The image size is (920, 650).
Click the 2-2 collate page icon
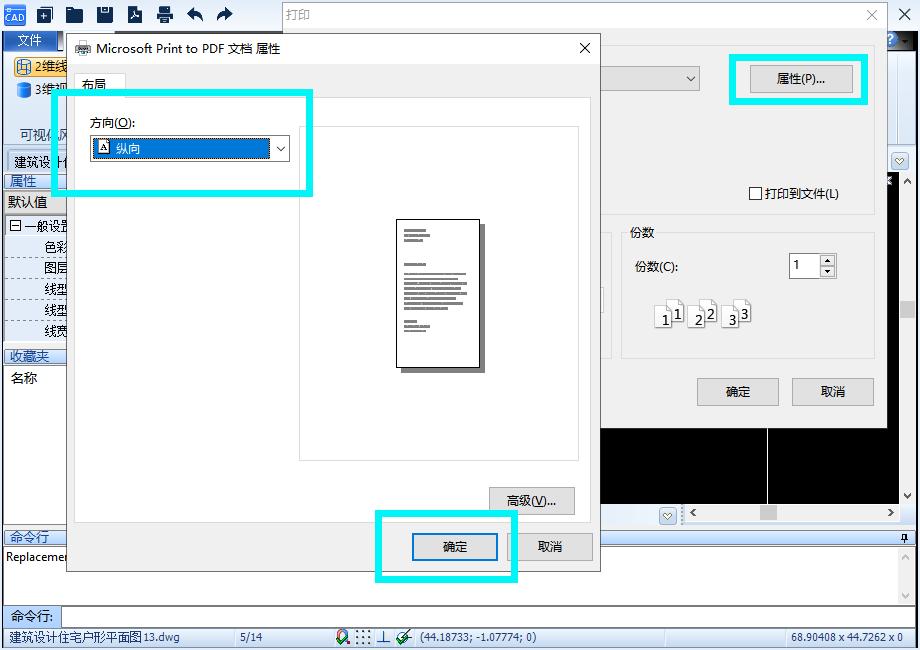click(702, 315)
